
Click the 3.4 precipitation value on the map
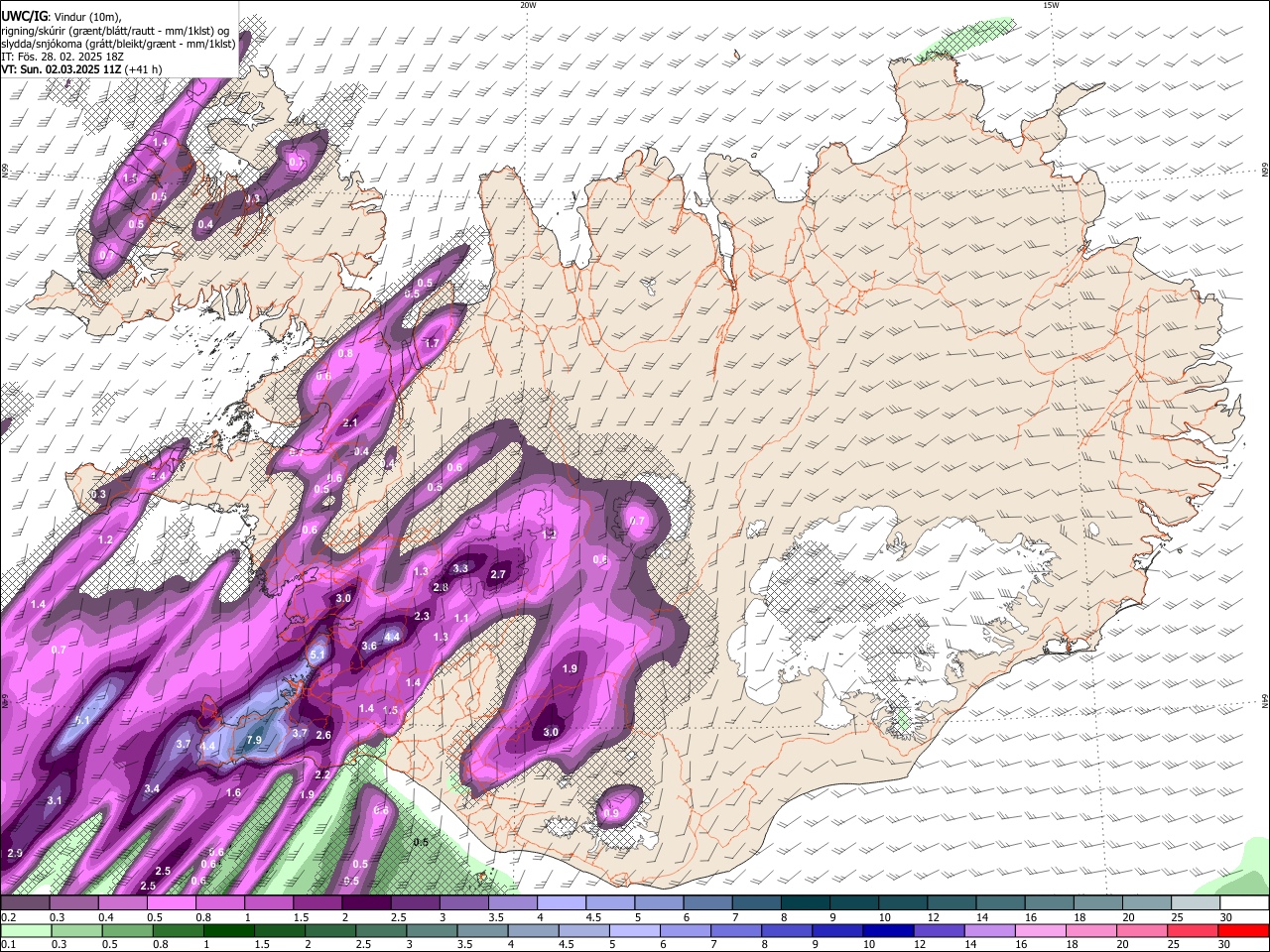tap(152, 789)
